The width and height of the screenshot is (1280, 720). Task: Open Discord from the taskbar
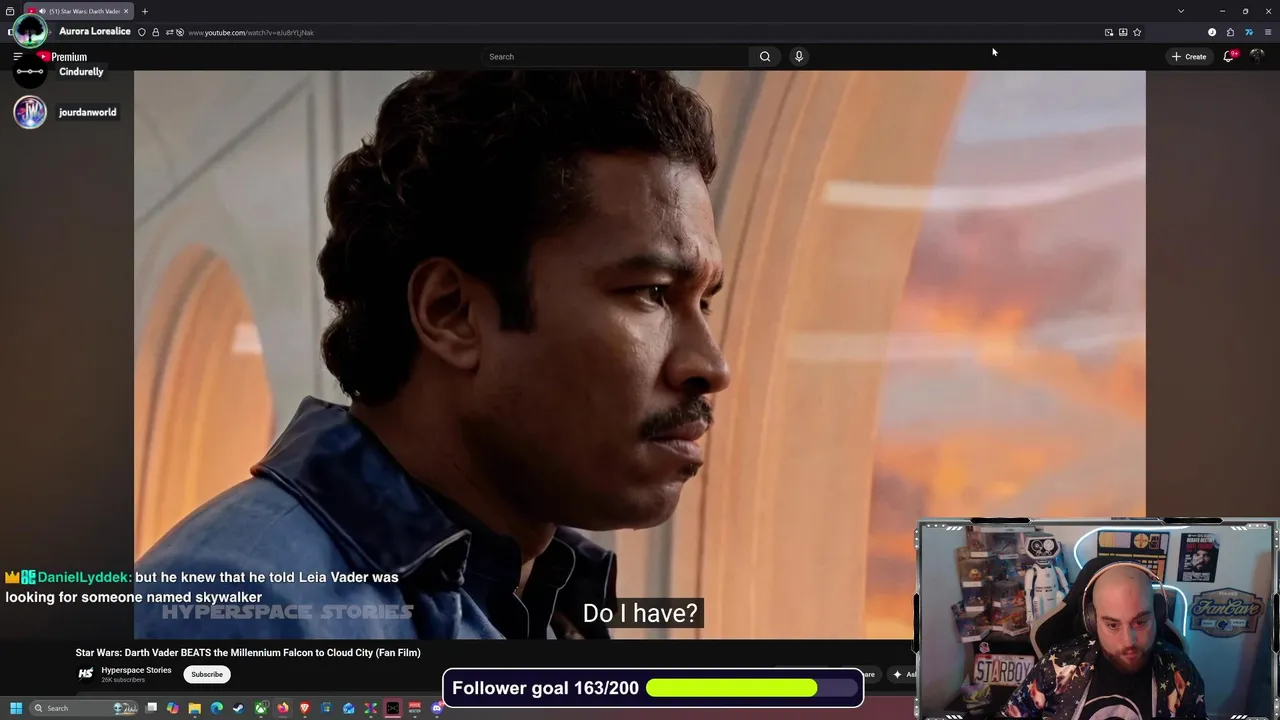point(437,708)
